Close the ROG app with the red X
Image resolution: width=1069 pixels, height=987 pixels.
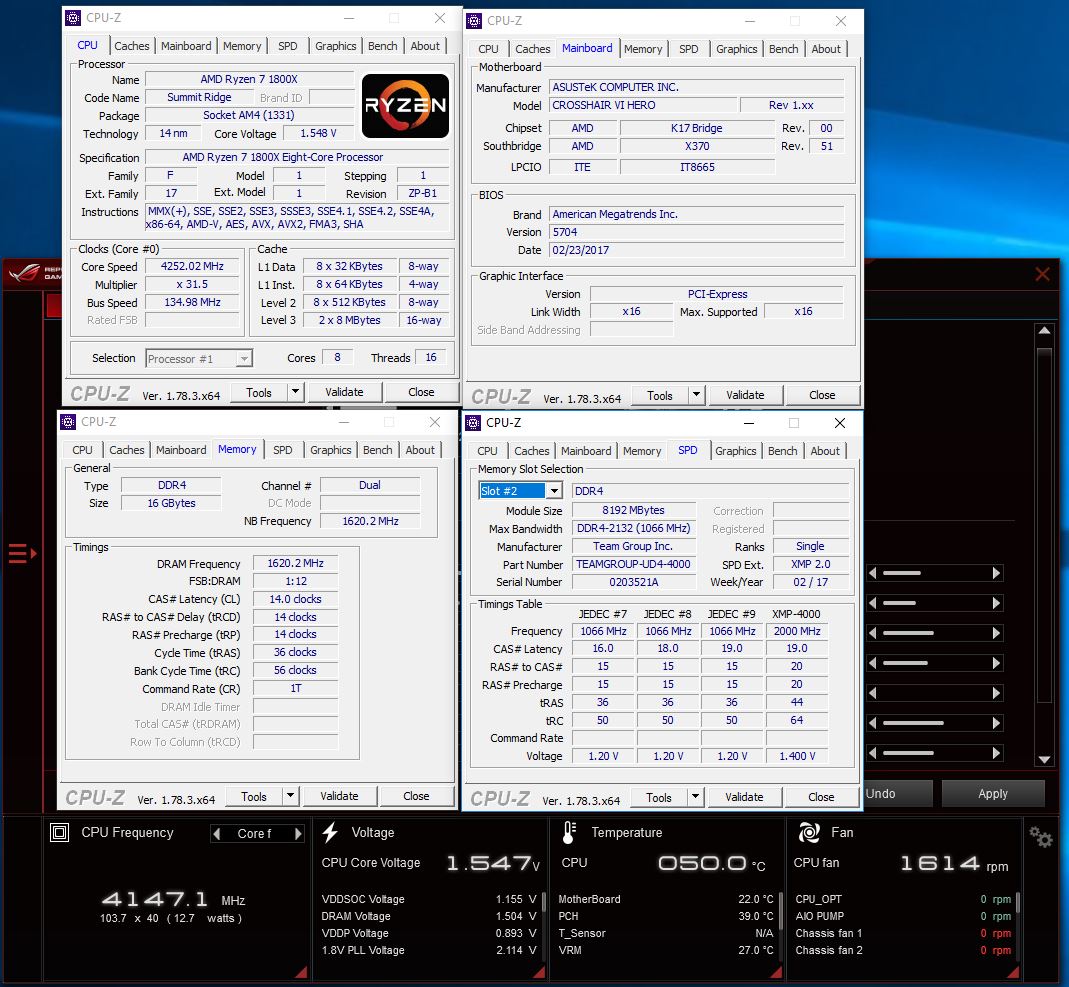pyautogui.click(x=1042, y=274)
